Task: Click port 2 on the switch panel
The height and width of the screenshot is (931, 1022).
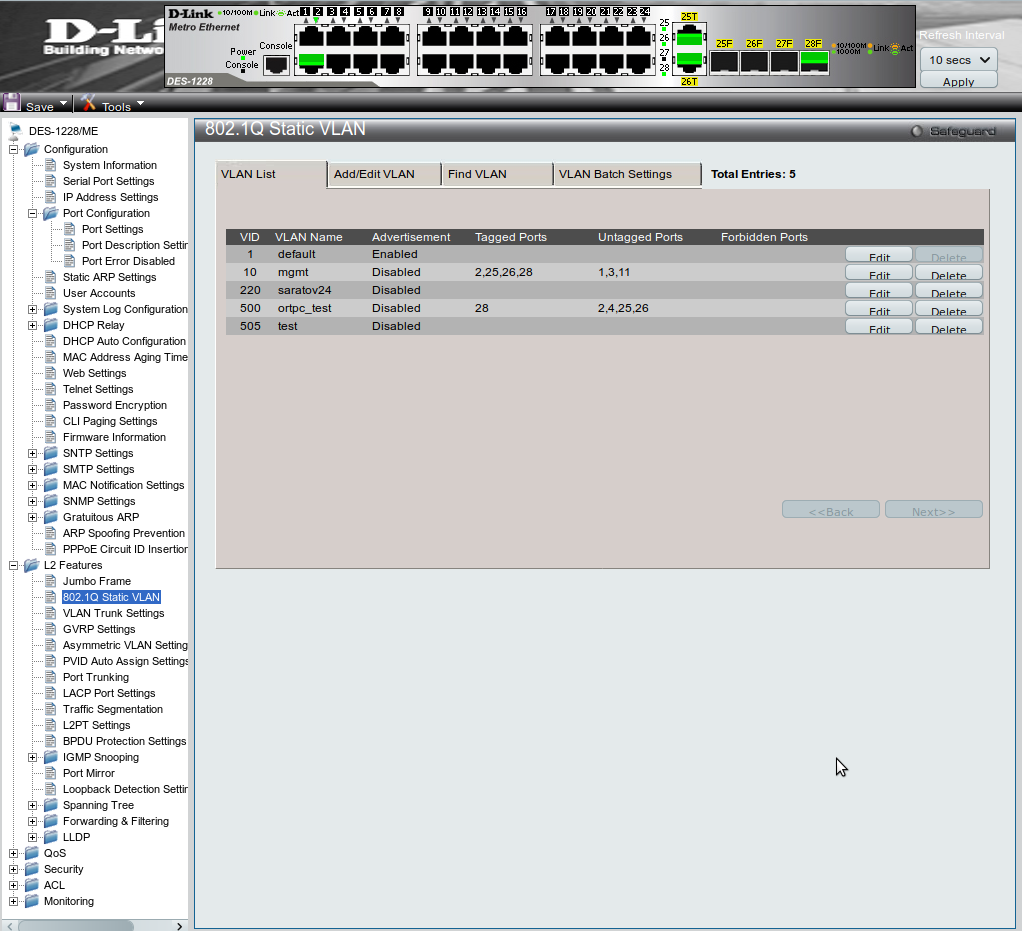Action: pos(314,61)
